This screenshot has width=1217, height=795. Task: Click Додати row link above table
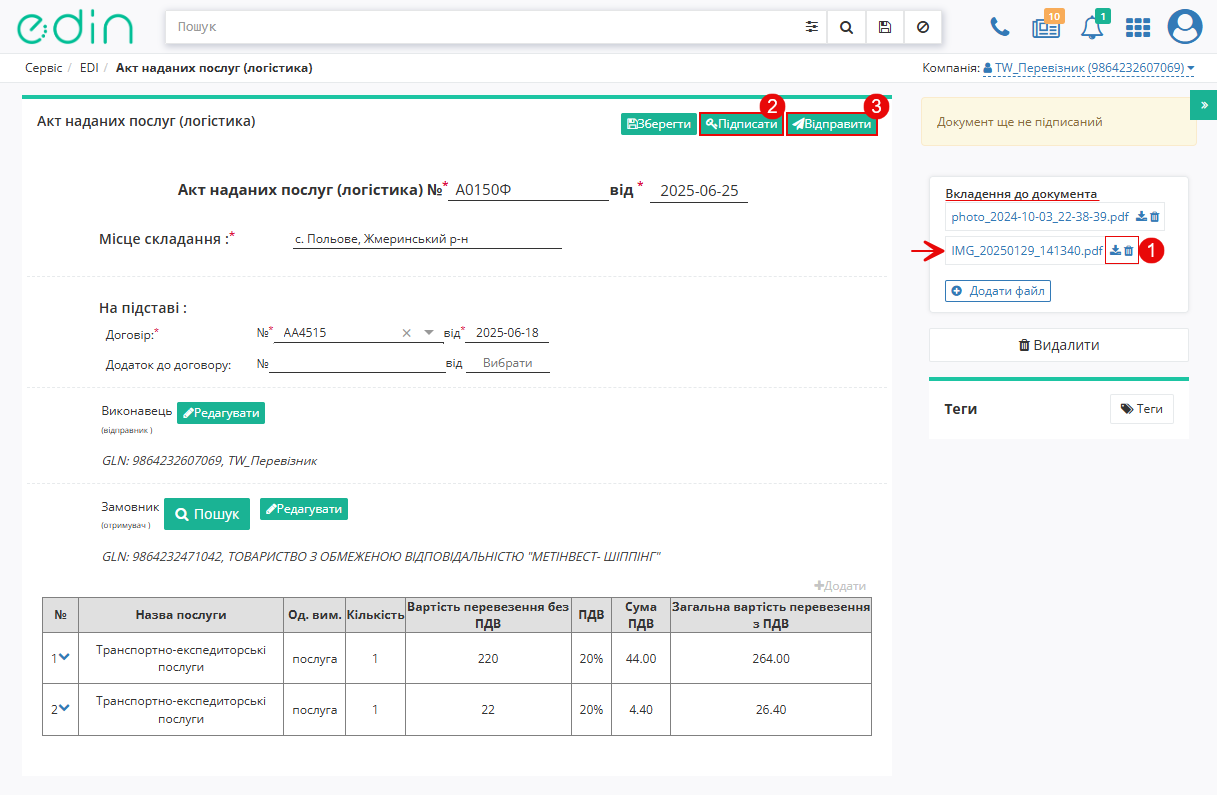pos(840,586)
